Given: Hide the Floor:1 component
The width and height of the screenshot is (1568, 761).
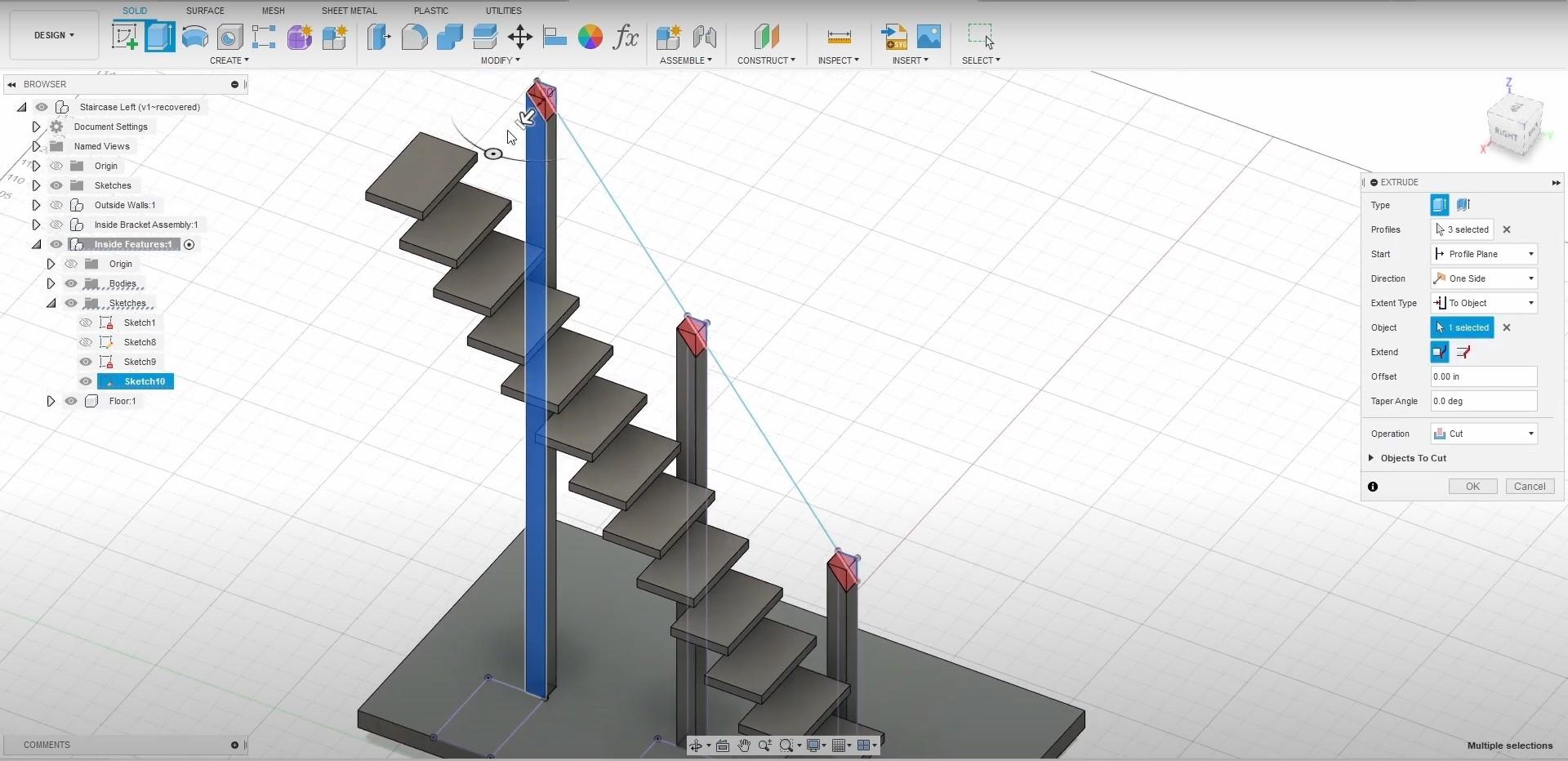Looking at the screenshot, I should pyautogui.click(x=71, y=401).
